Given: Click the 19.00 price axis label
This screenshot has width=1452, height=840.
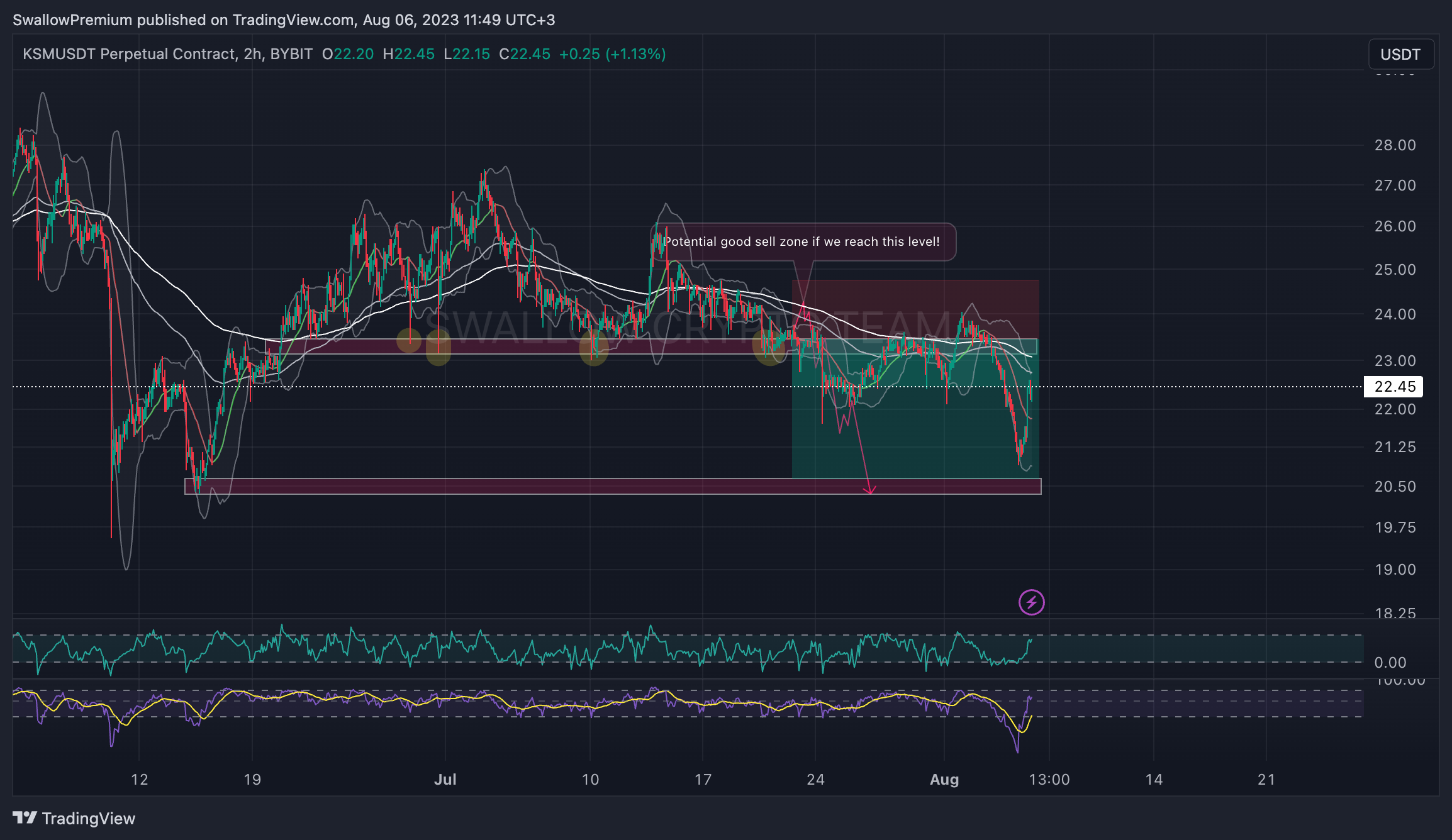Looking at the screenshot, I should click(x=1395, y=569).
